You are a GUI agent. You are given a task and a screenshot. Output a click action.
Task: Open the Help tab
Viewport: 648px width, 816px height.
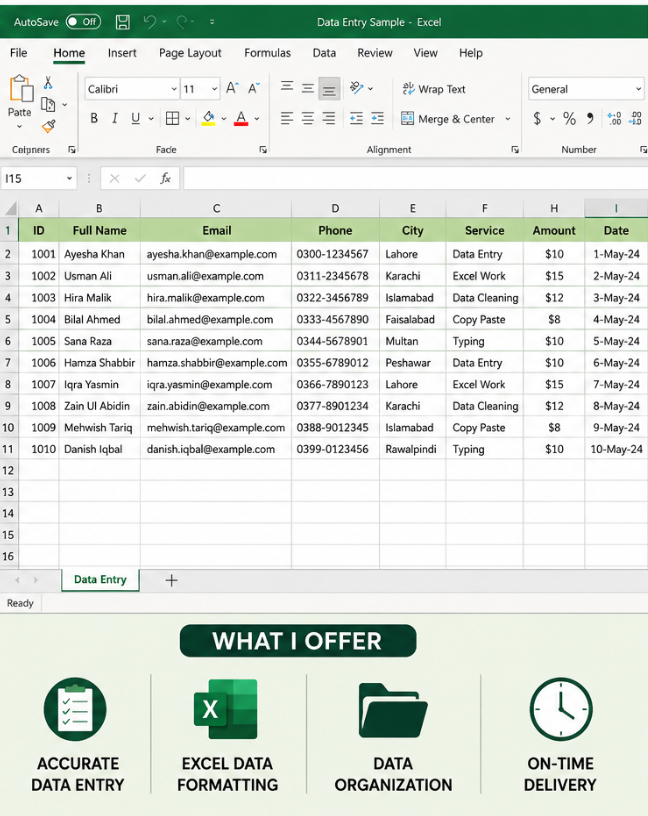coord(471,53)
